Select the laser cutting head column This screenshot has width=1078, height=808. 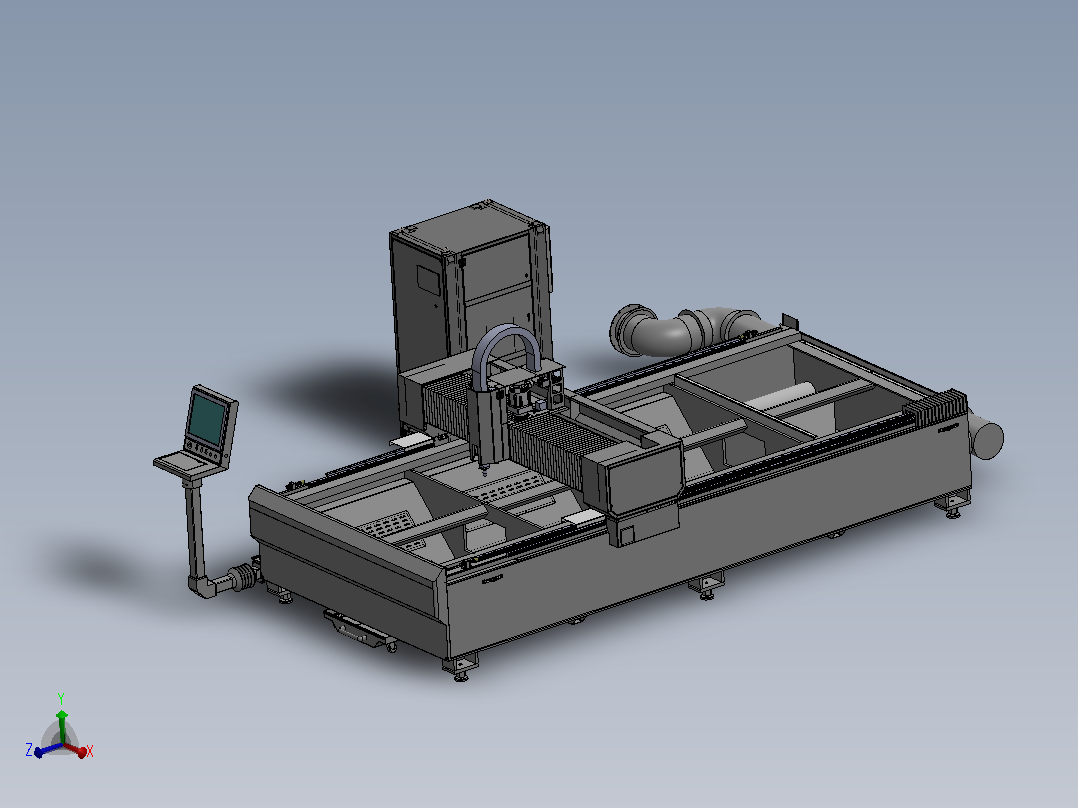point(487,426)
